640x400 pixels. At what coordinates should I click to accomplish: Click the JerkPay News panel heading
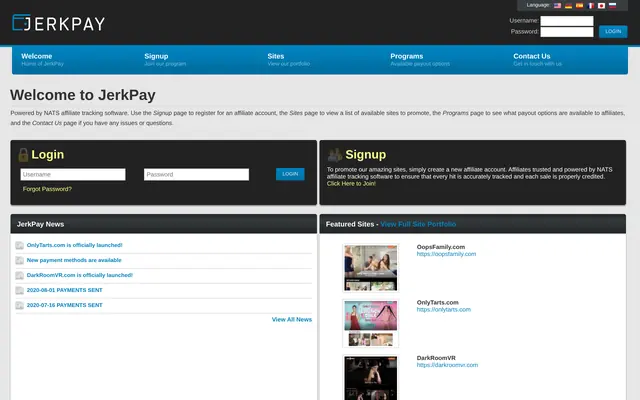[x=40, y=224]
